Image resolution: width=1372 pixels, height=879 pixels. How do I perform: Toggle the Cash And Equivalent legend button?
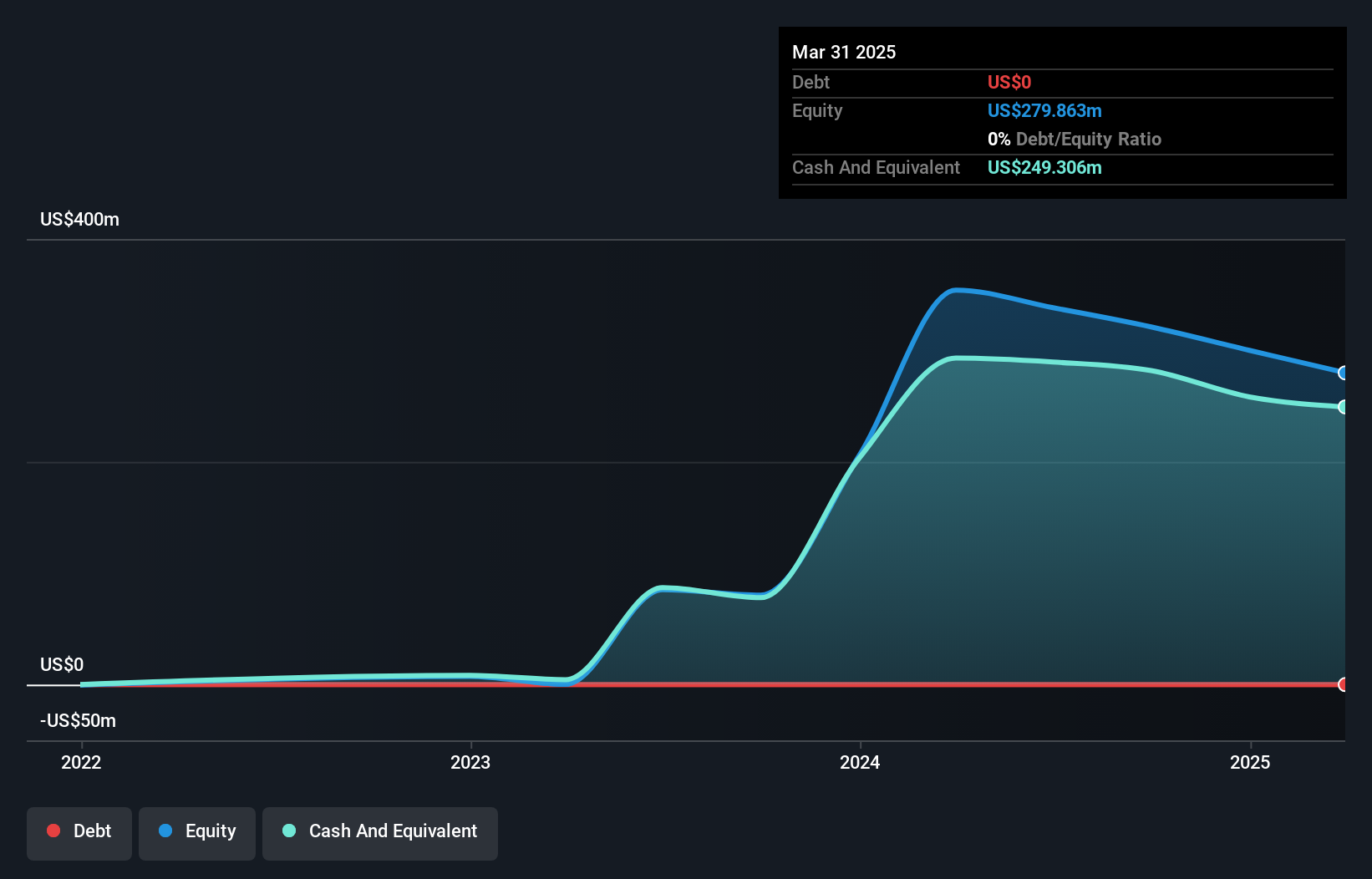(x=380, y=833)
